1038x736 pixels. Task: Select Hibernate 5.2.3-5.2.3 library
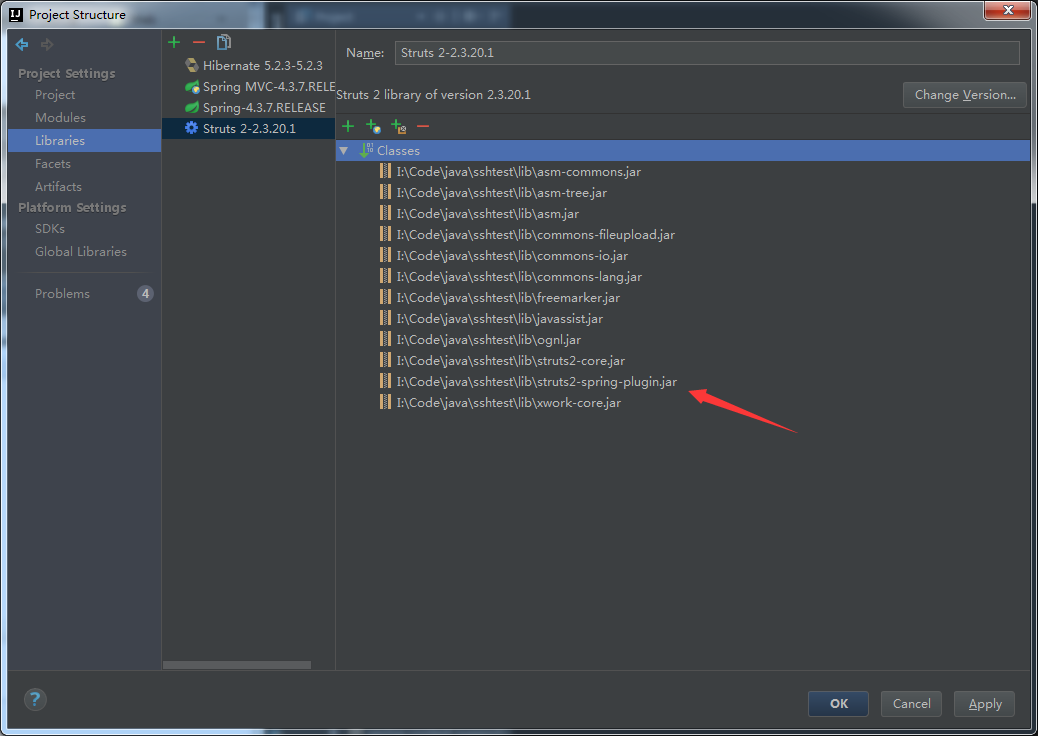tap(262, 65)
